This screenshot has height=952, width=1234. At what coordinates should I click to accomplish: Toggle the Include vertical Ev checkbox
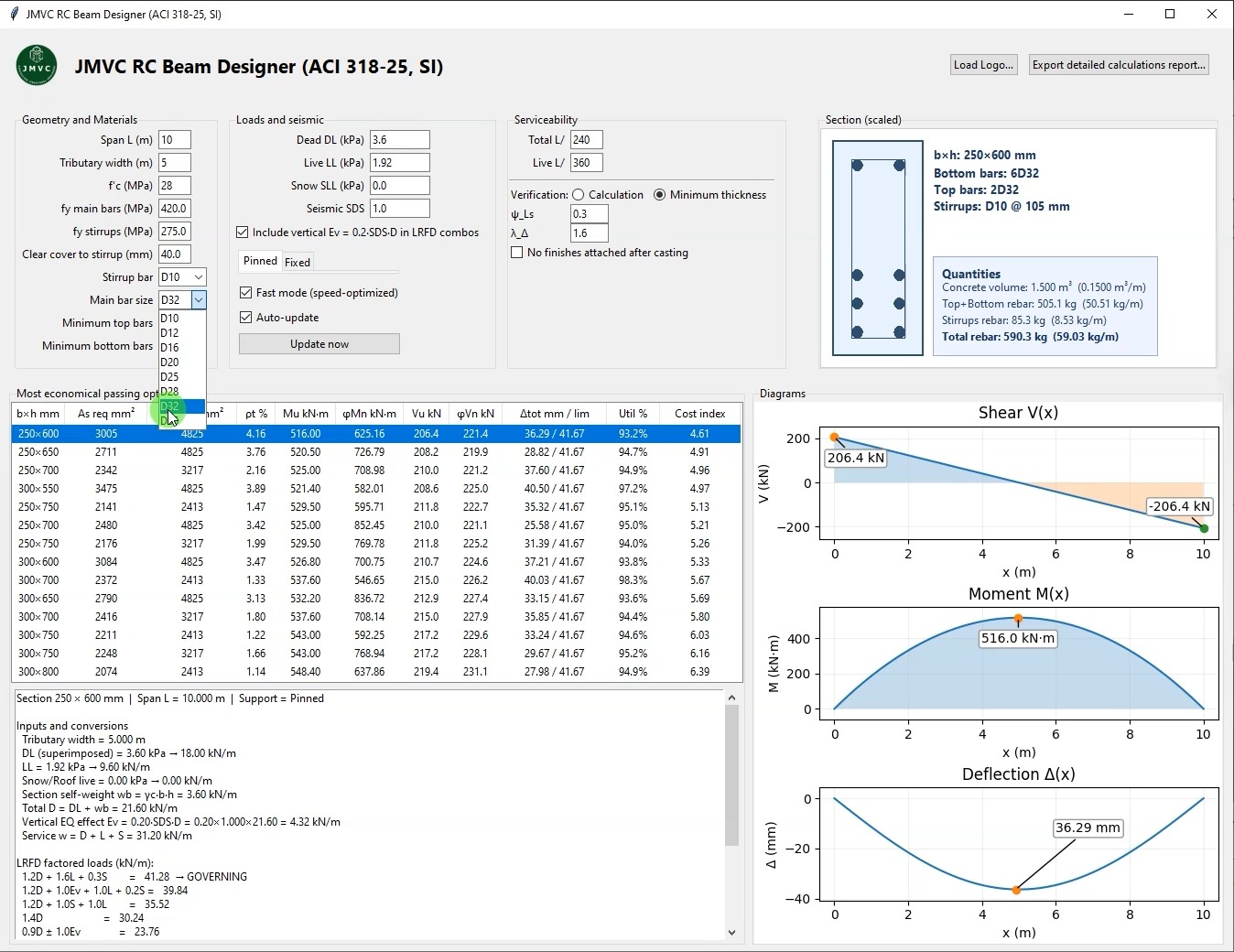(x=243, y=233)
